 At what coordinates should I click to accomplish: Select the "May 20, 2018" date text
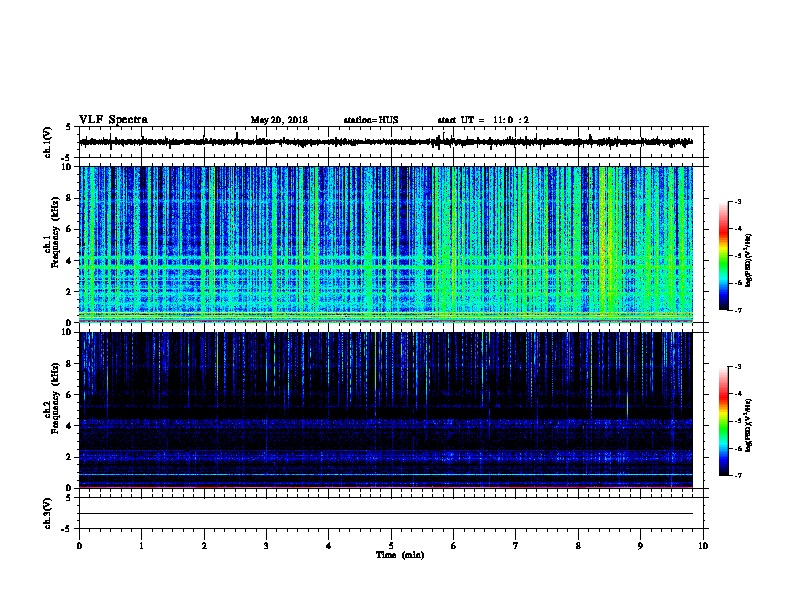coord(279,120)
